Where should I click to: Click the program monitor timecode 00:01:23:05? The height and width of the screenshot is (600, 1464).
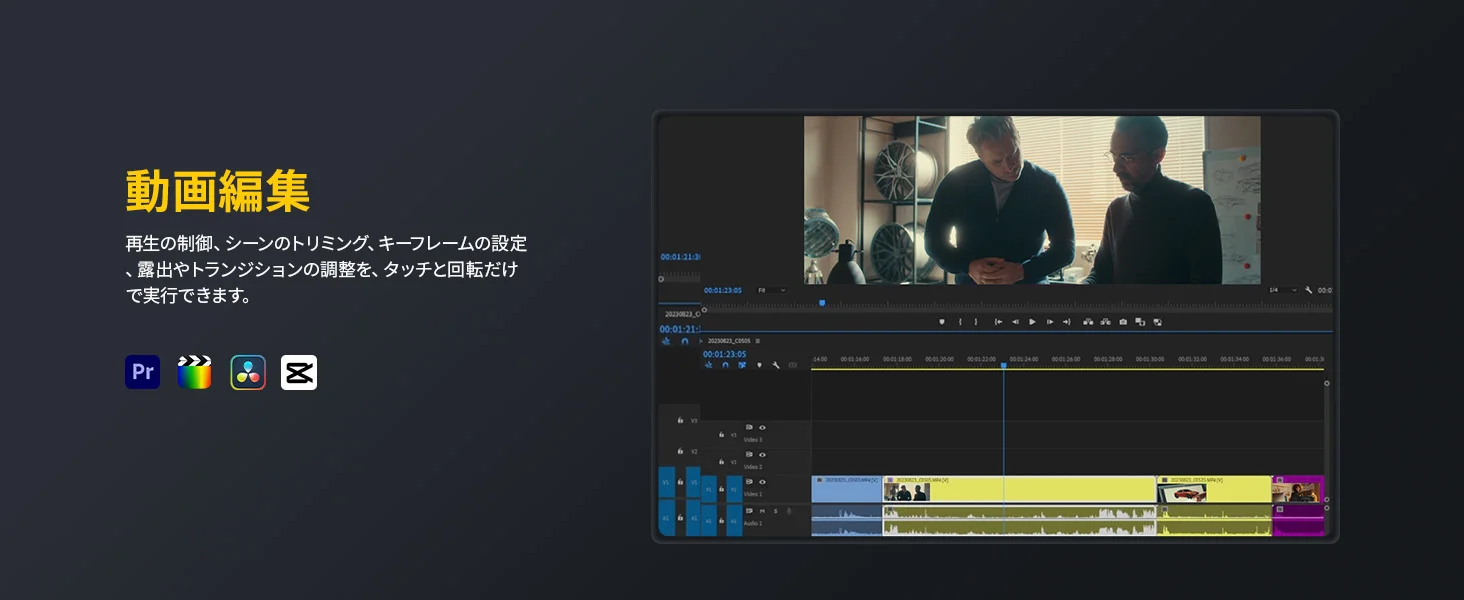tap(723, 290)
